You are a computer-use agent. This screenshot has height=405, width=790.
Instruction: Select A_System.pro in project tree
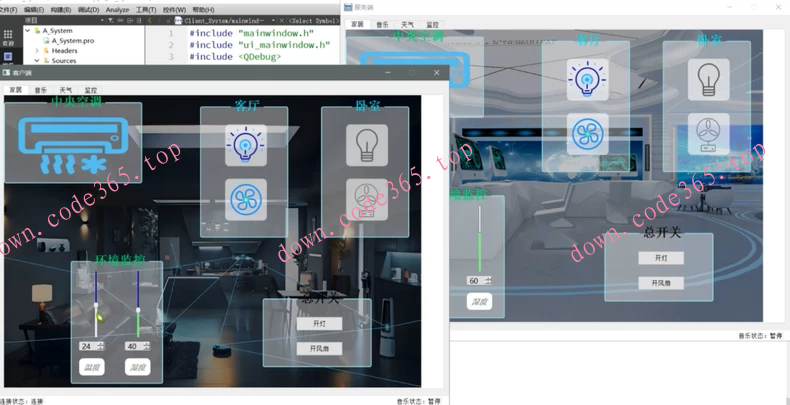click(x=73, y=41)
